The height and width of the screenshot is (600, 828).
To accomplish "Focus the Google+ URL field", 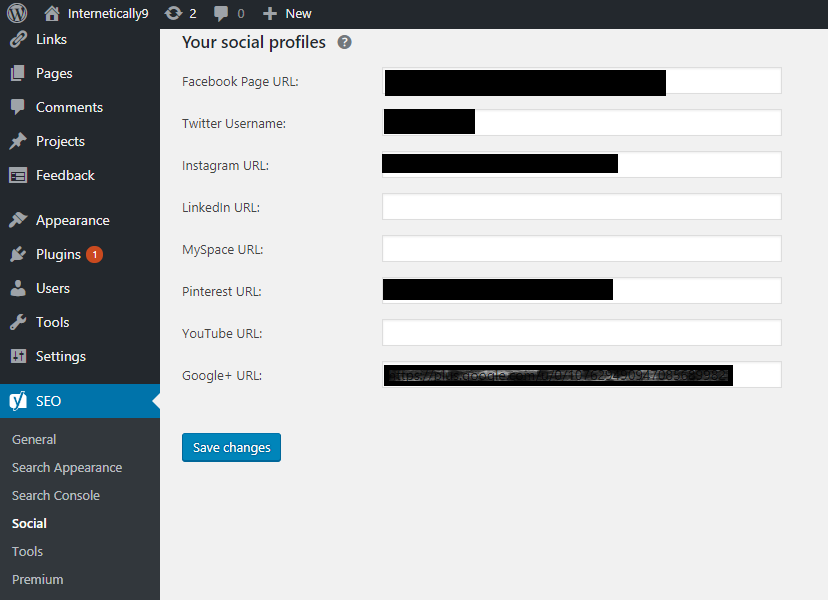I will (582, 374).
